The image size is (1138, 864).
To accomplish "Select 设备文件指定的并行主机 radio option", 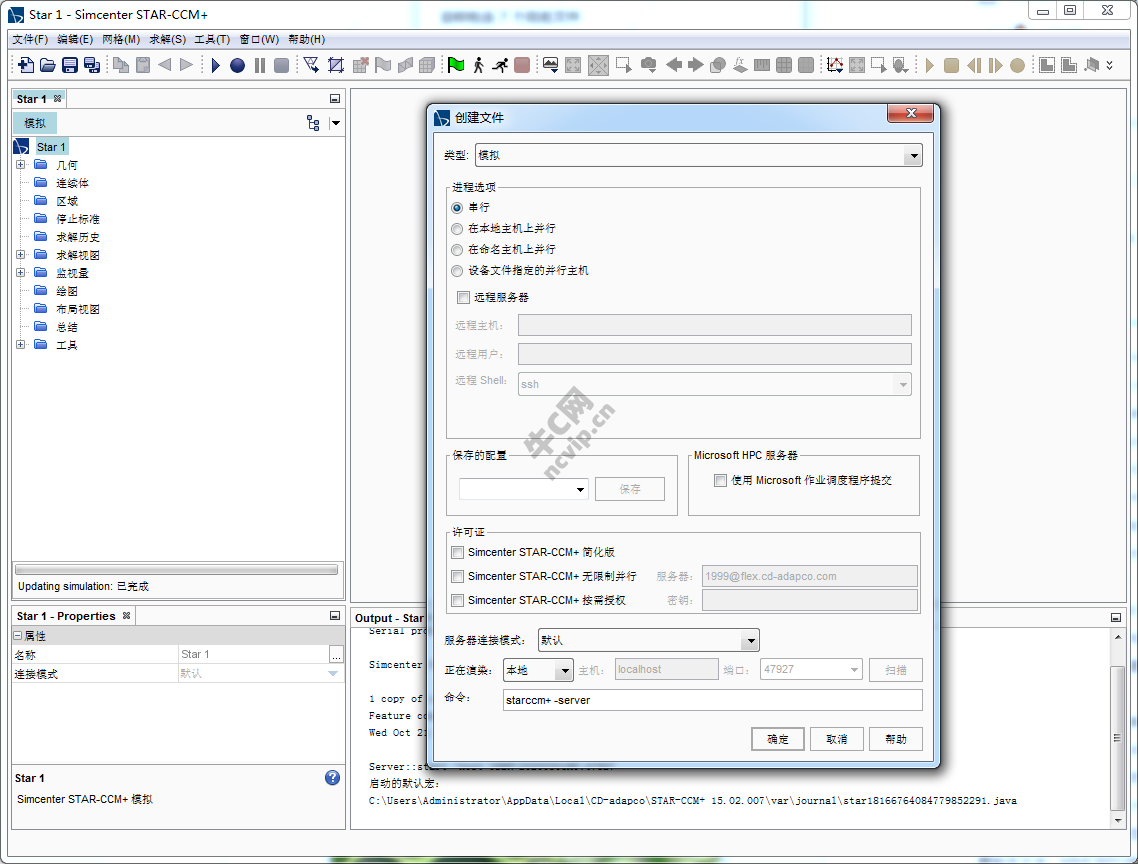I will [457, 271].
